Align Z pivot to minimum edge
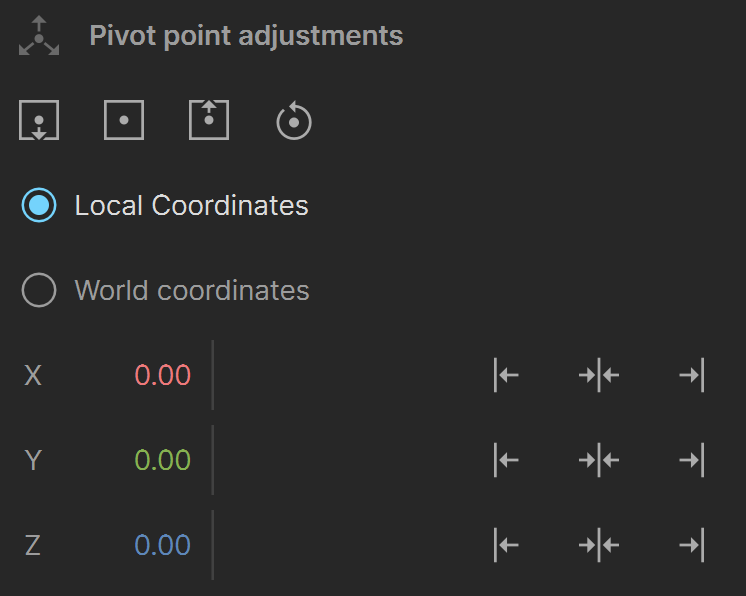The height and width of the screenshot is (596, 746). click(x=506, y=545)
